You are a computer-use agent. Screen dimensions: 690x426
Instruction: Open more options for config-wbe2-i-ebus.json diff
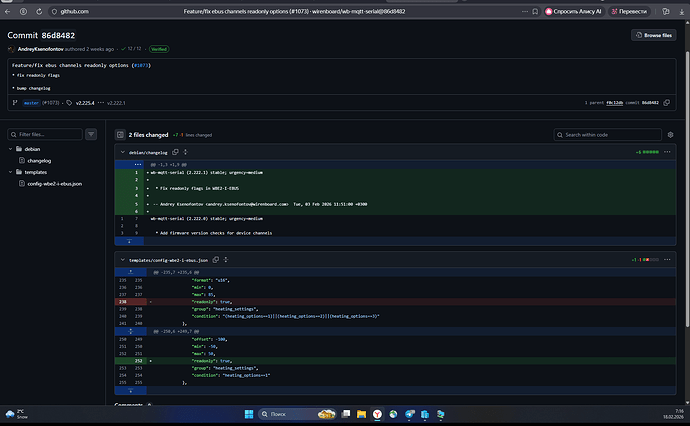click(667, 260)
